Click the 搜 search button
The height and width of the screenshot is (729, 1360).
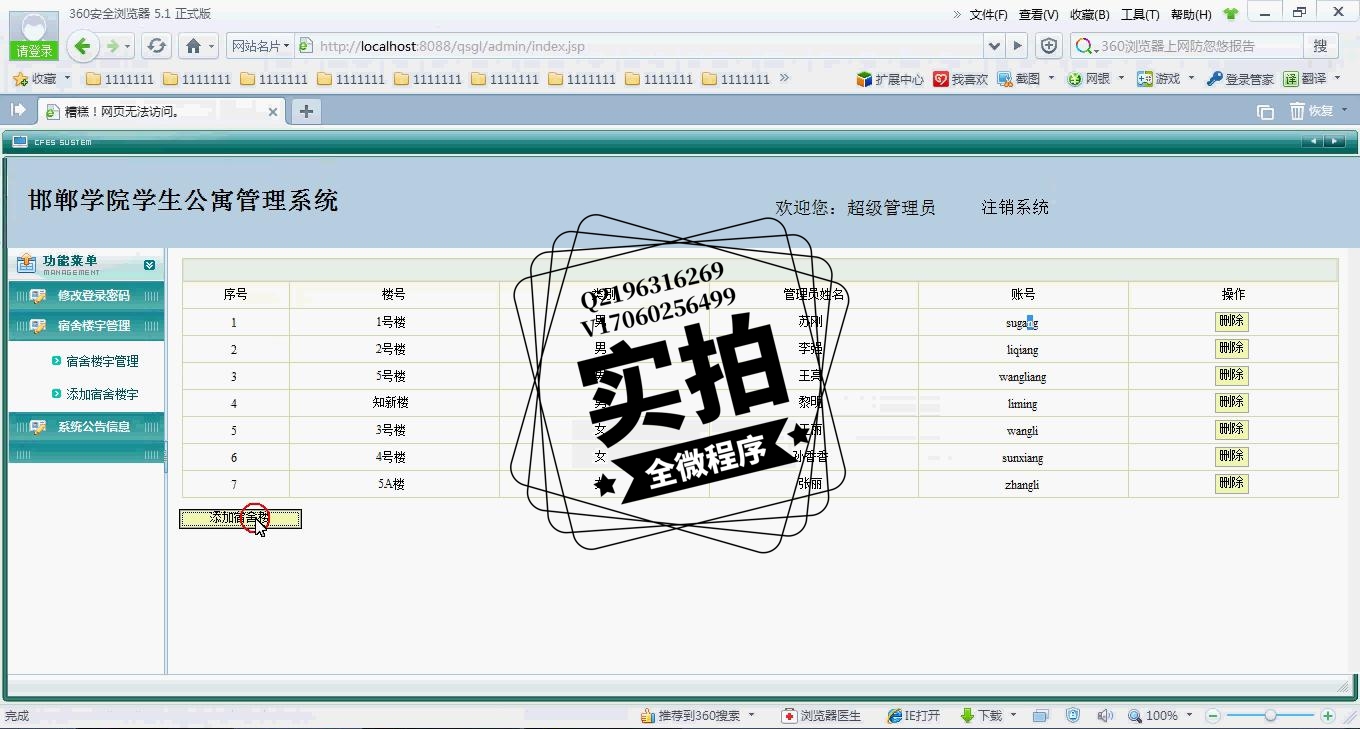tap(1320, 46)
